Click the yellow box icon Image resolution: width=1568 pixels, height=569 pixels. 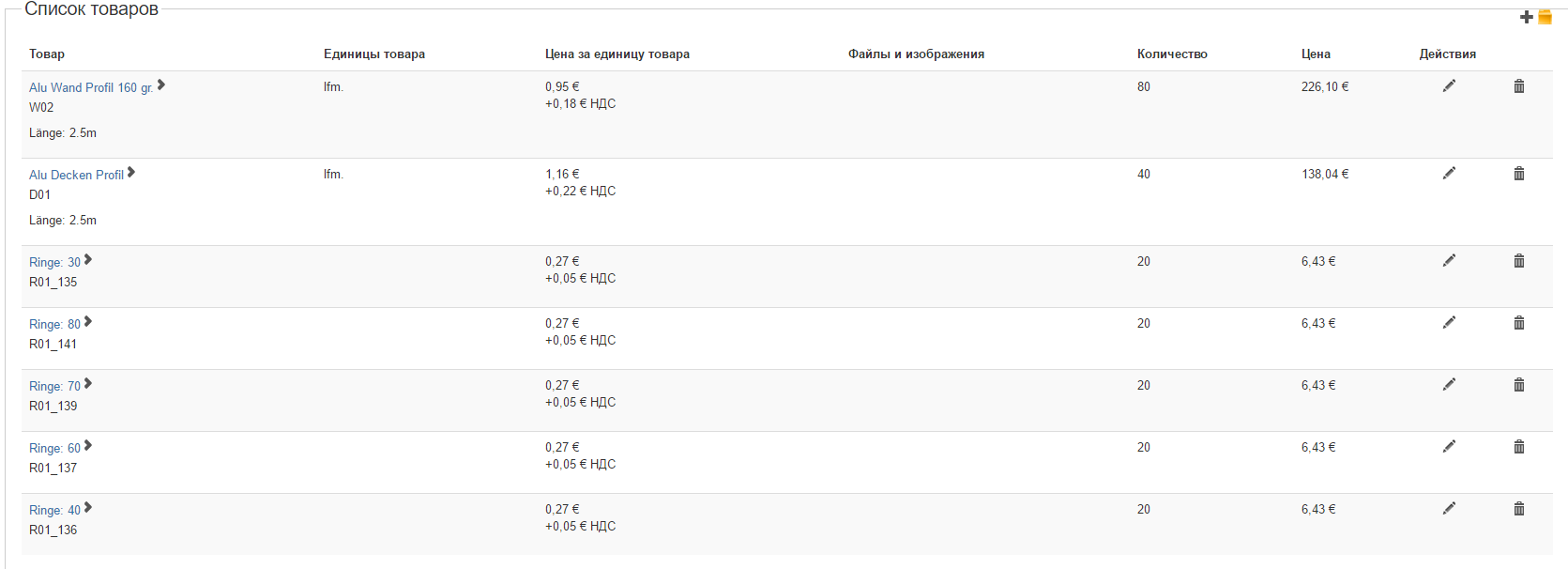click(1545, 17)
